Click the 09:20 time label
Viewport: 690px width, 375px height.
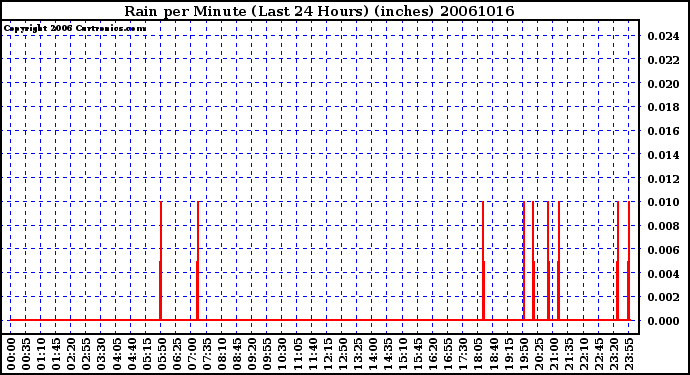point(251,354)
